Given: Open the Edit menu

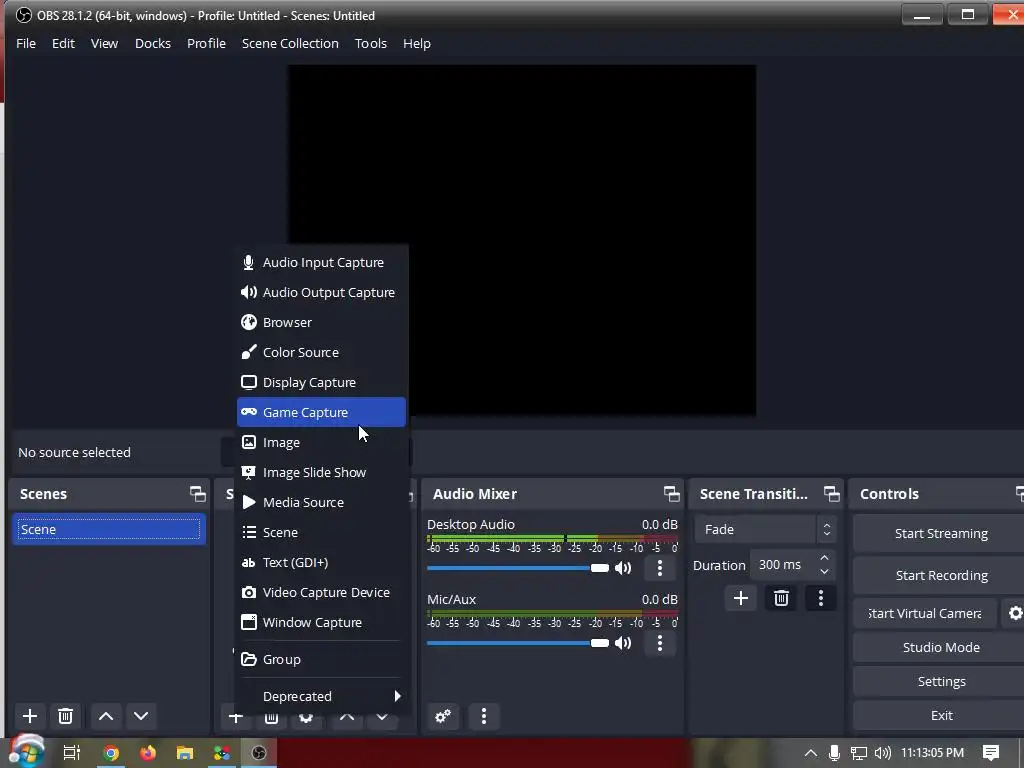Looking at the screenshot, I should (x=63, y=44).
